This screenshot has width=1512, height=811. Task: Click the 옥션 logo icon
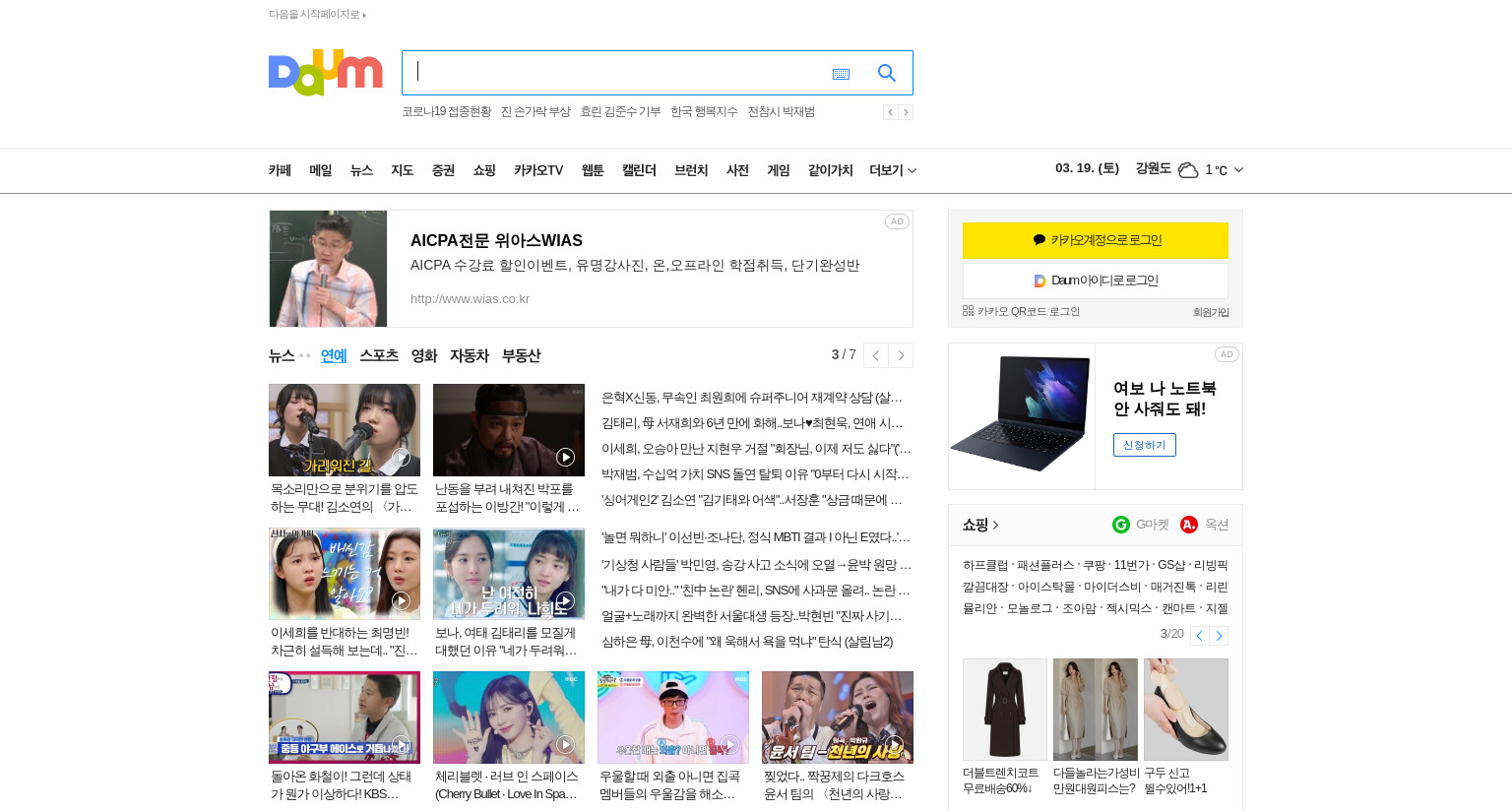pyautogui.click(x=1189, y=525)
